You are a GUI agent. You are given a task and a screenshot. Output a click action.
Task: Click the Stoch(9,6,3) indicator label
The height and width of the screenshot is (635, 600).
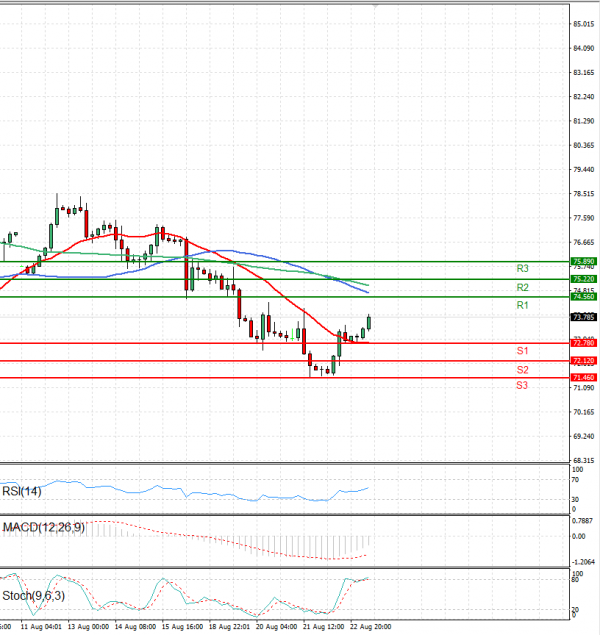pyautogui.click(x=34, y=596)
